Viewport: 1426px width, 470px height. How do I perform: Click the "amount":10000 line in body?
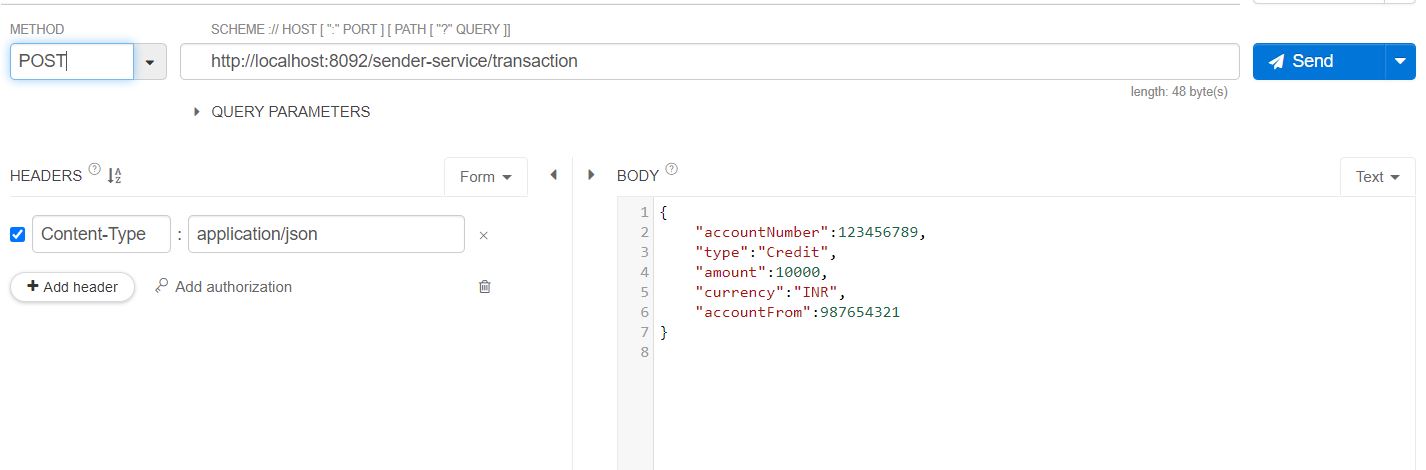762,272
